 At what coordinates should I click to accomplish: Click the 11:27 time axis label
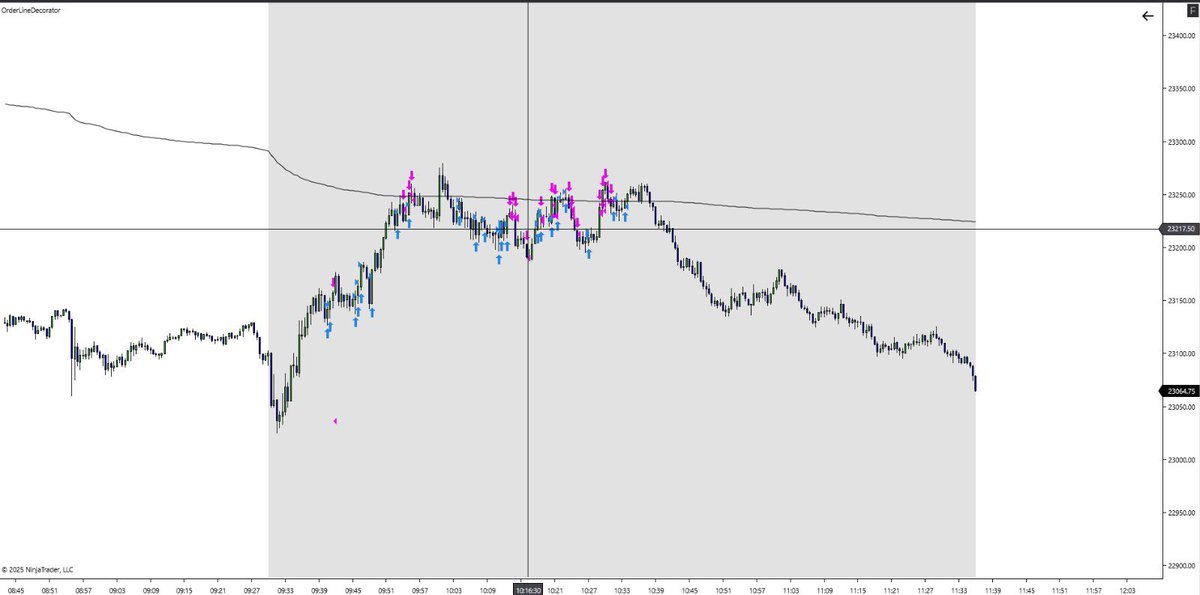coord(923,590)
